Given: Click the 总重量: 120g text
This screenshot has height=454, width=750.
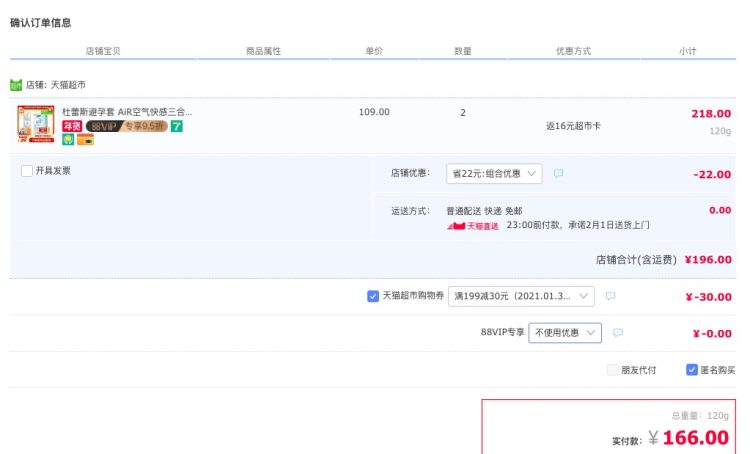Looking at the screenshot, I should pos(700,416).
